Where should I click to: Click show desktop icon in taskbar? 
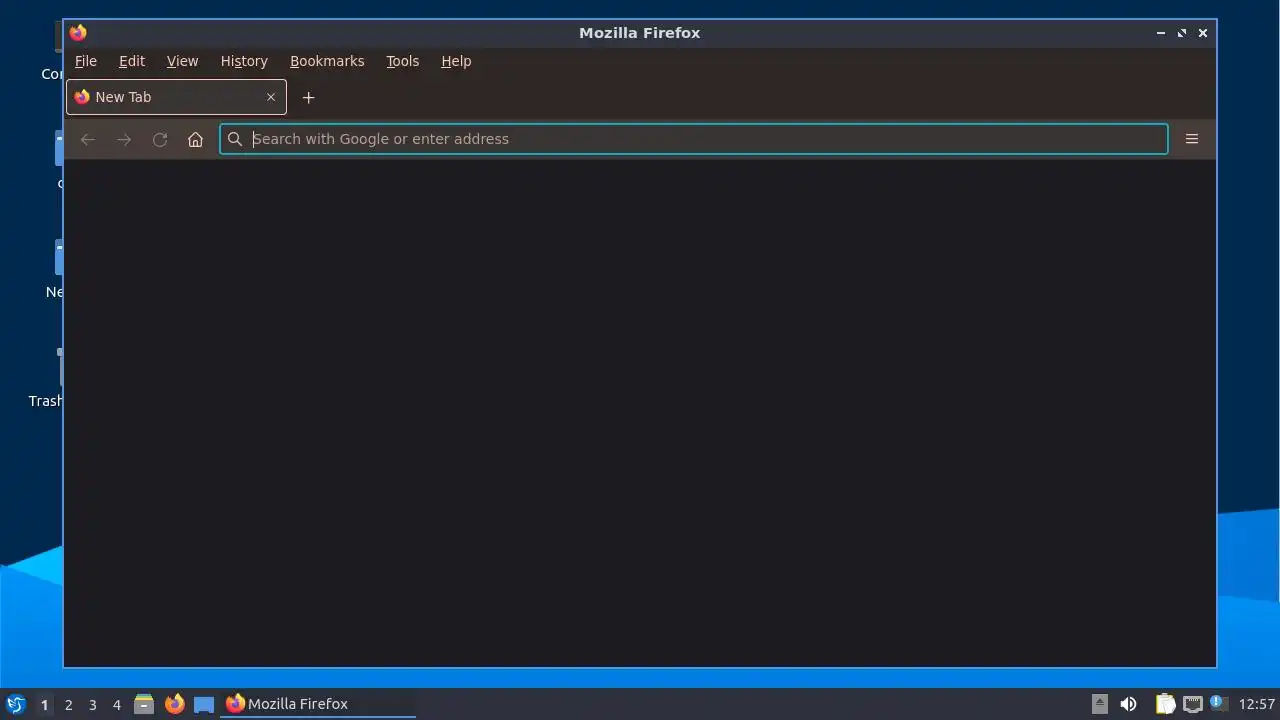point(204,704)
